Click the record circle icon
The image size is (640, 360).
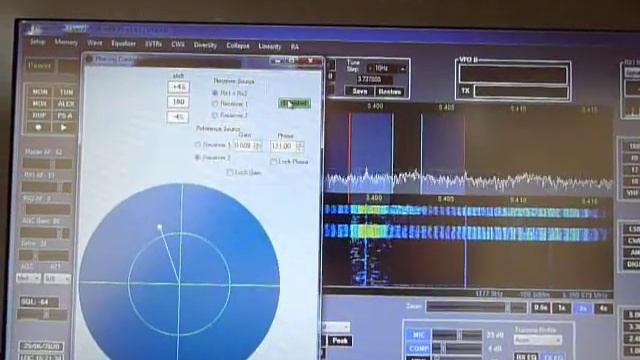pyautogui.click(x=38, y=127)
